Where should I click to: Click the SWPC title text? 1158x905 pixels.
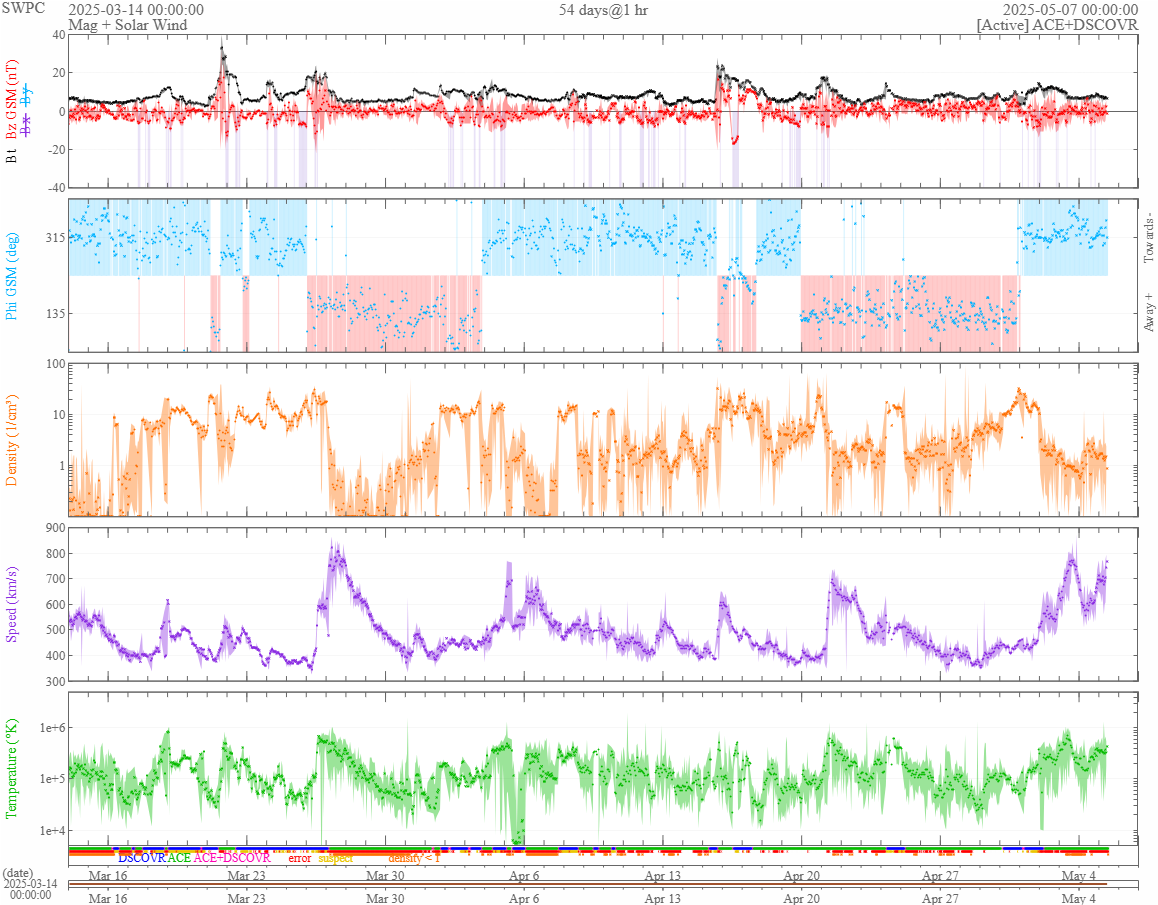24,8
